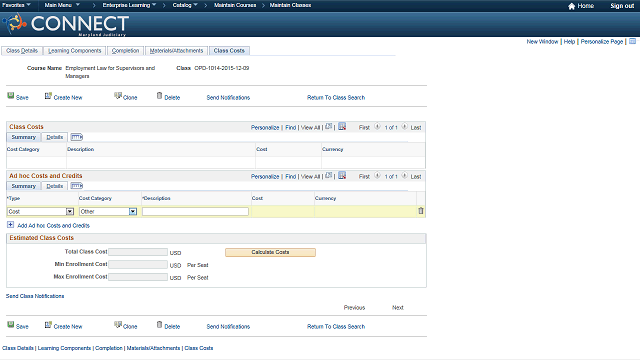
Task: Switch to the Learning Components tab
Action: tap(75, 51)
